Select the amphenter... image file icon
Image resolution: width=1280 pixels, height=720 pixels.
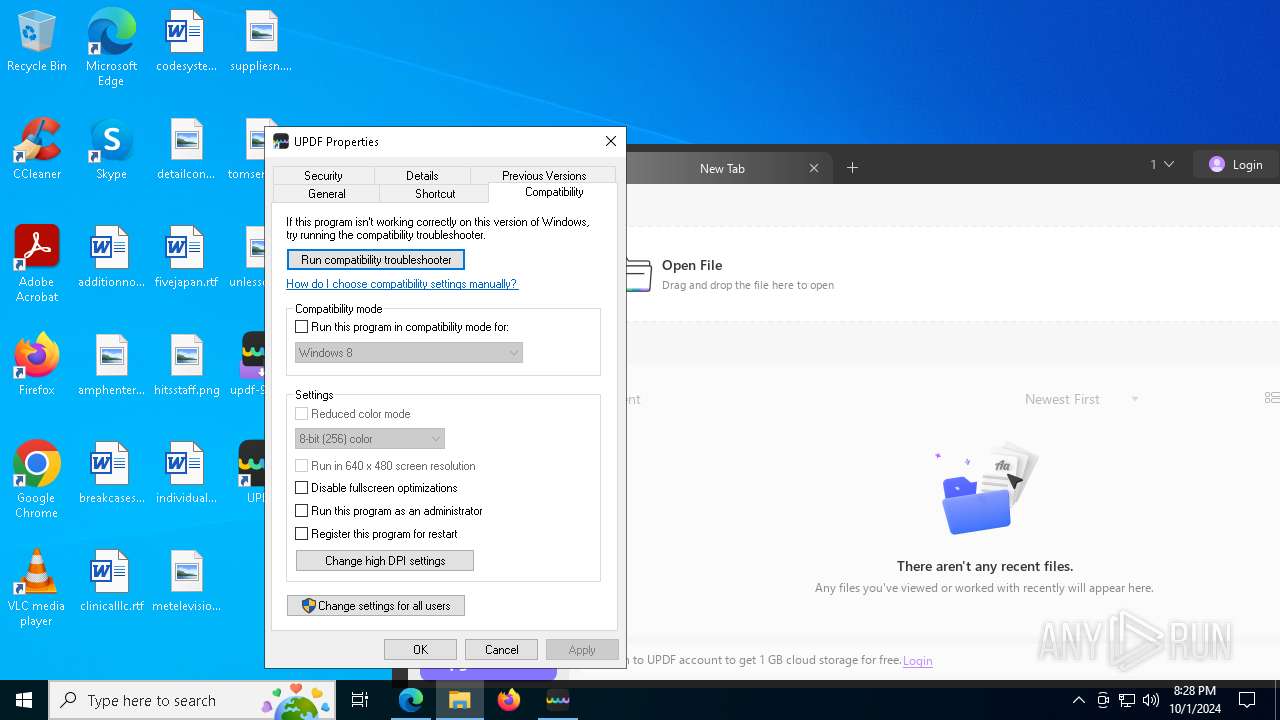[111, 366]
